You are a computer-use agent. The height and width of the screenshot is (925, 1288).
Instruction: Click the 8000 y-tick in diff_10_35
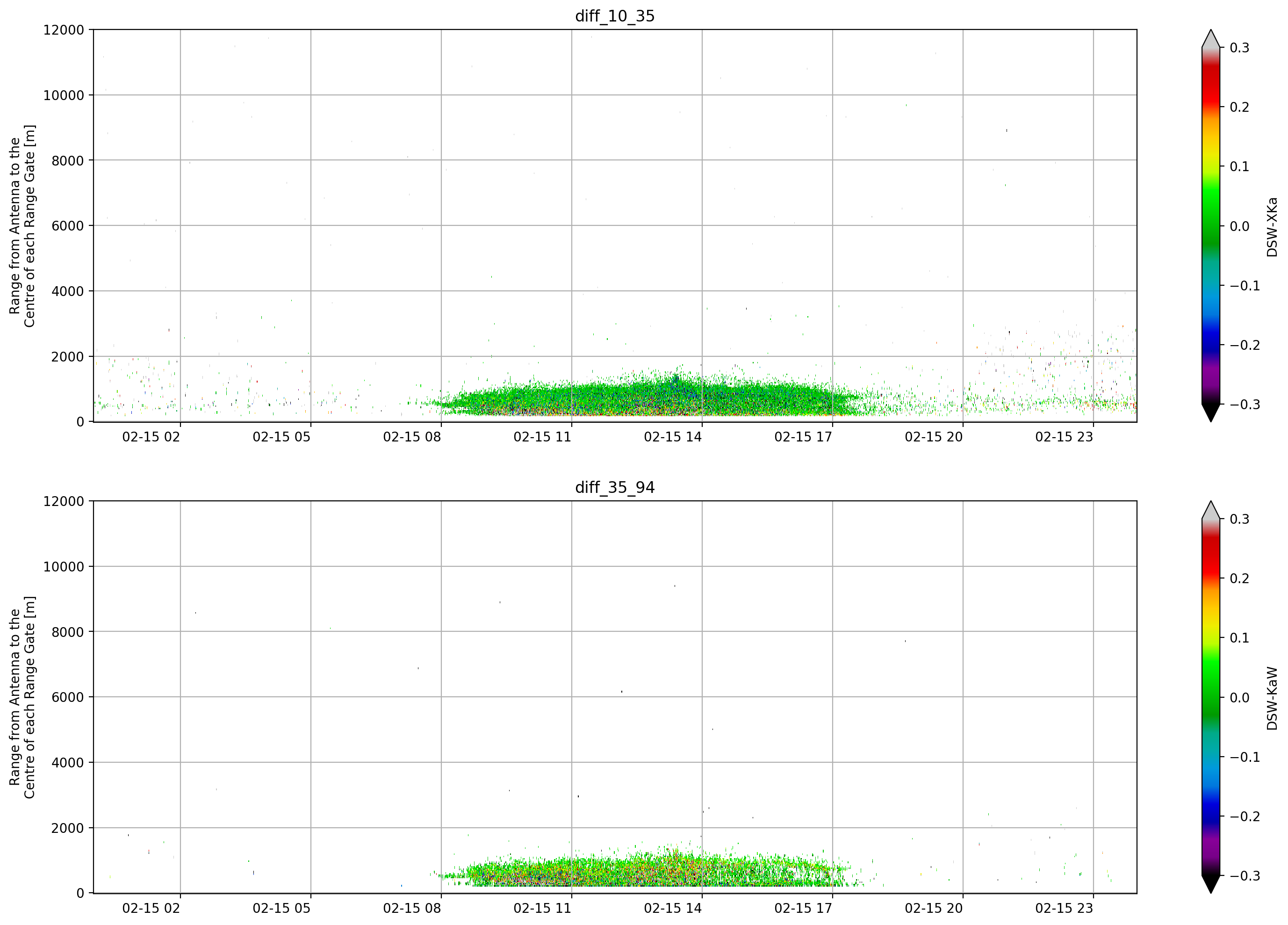[x=68, y=160]
